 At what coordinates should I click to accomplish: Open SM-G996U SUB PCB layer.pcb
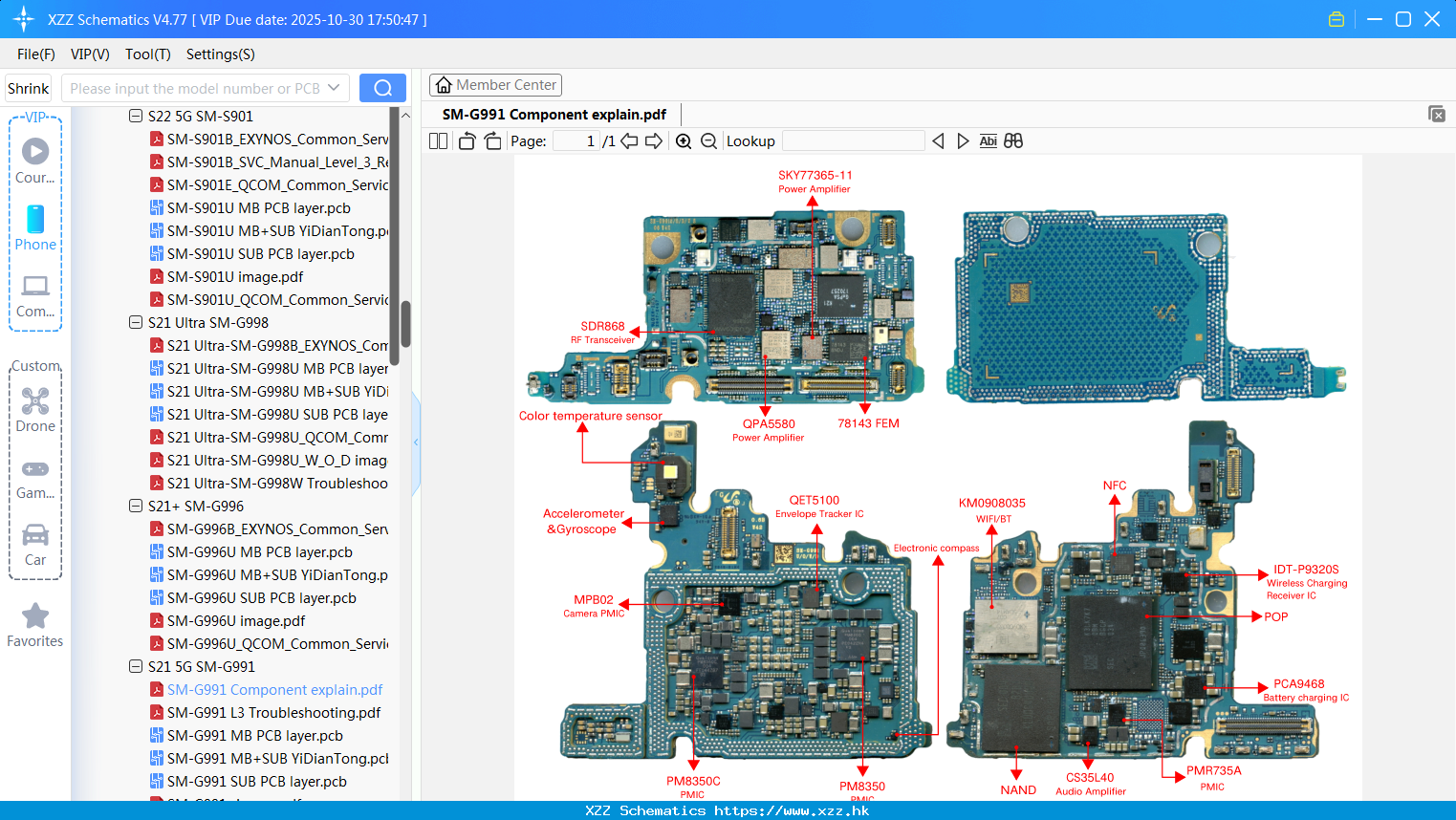coord(262,597)
